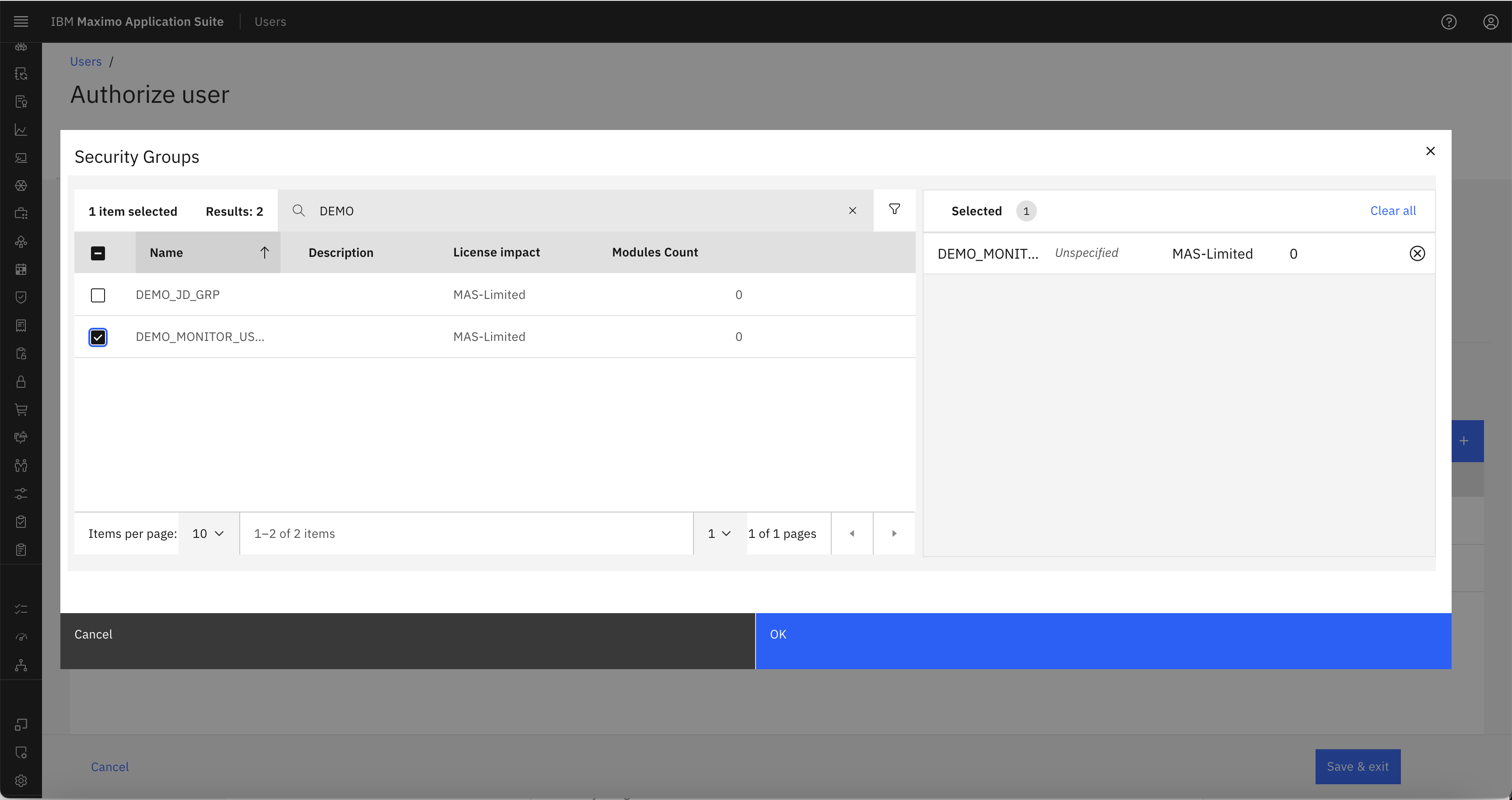This screenshot has width=1512, height=800.
Task: Click the DEMO search input field
Action: point(575,211)
